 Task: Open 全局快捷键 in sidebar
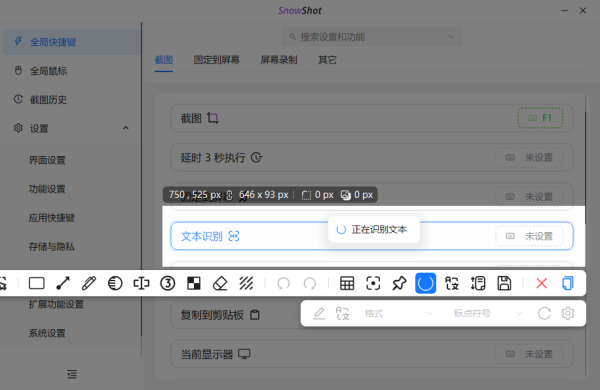(72, 42)
